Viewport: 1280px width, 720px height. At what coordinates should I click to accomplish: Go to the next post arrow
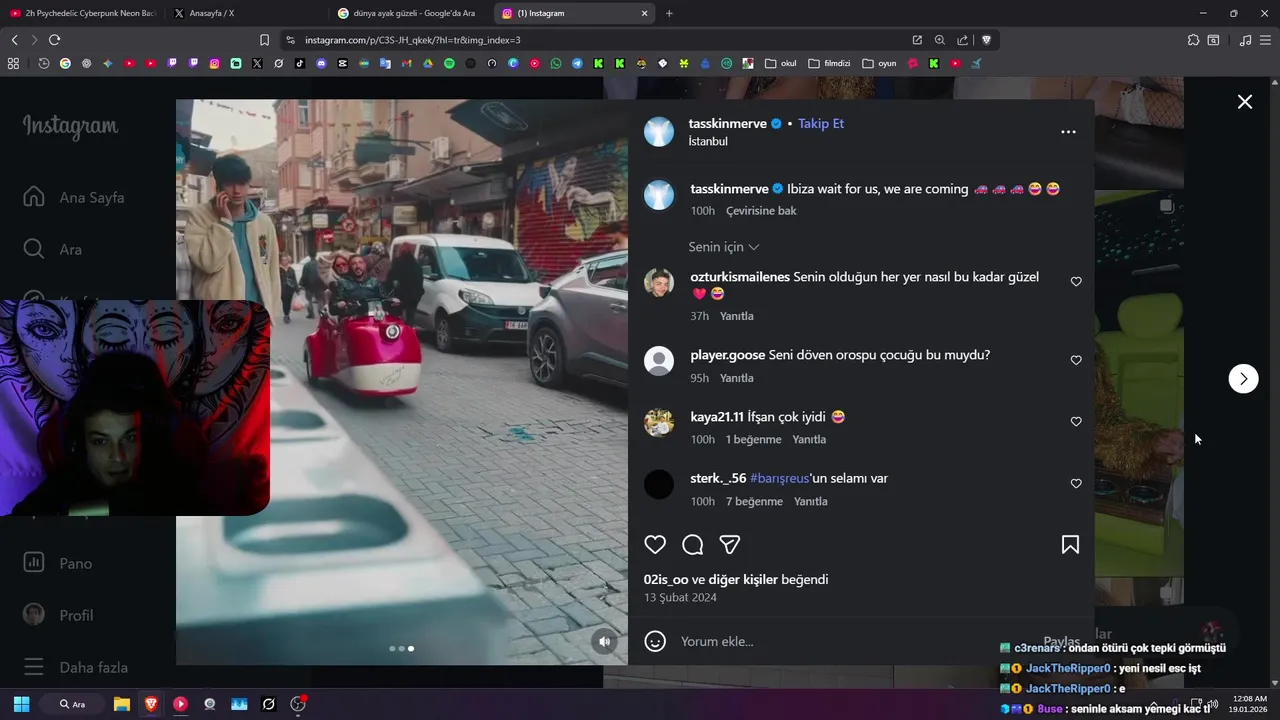(1243, 378)
